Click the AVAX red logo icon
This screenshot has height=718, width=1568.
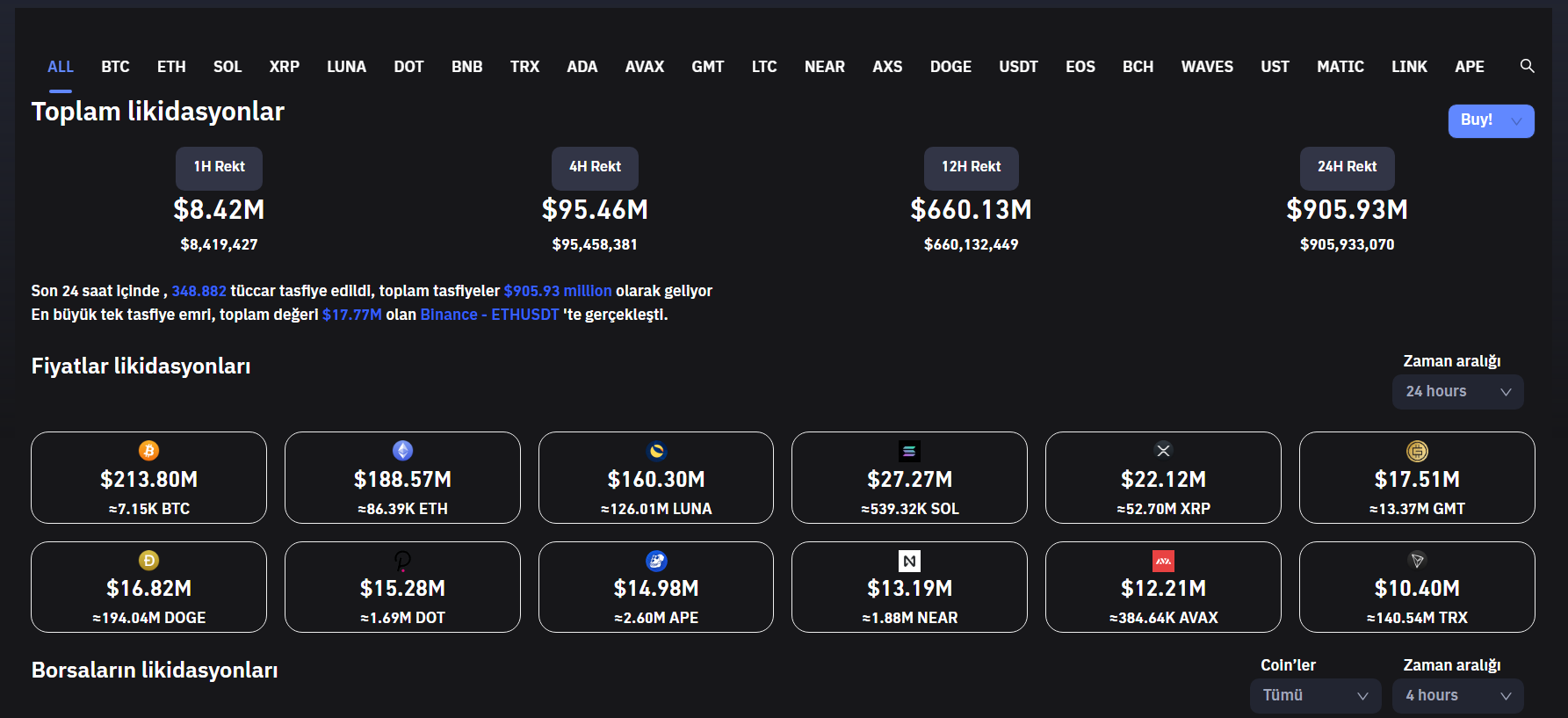[x=1163, y=561]
